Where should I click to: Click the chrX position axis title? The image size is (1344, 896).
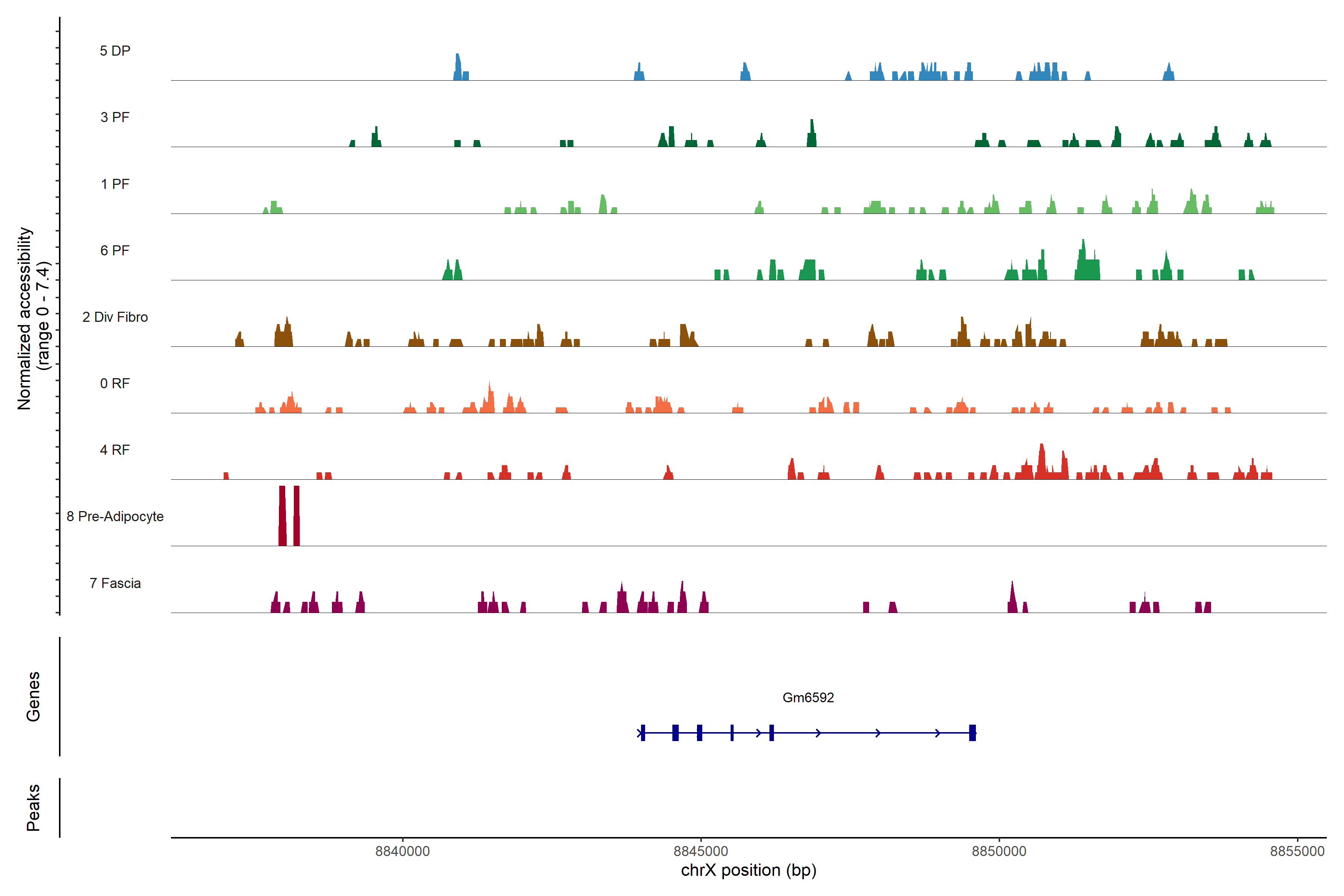(749, 870)
